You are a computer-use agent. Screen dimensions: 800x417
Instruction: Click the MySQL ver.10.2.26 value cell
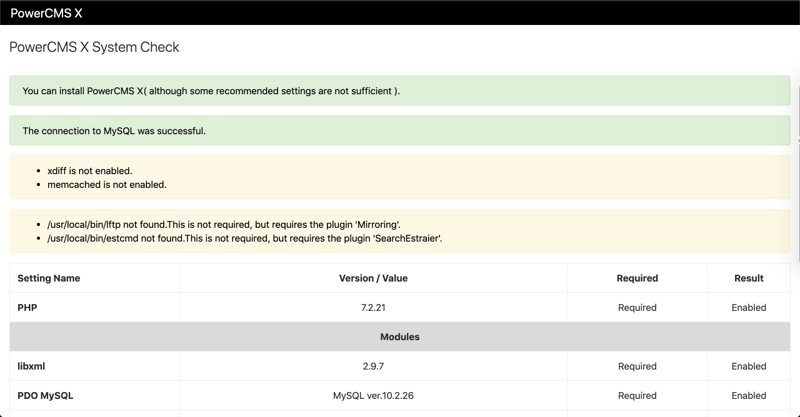[373, 395]
